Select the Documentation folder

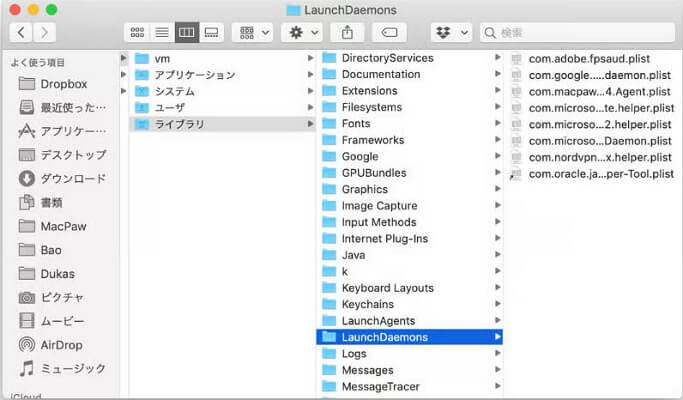point(409,75)
